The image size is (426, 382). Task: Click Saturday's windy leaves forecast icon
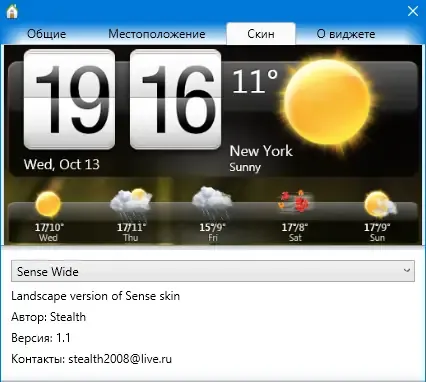click(296, 202)
